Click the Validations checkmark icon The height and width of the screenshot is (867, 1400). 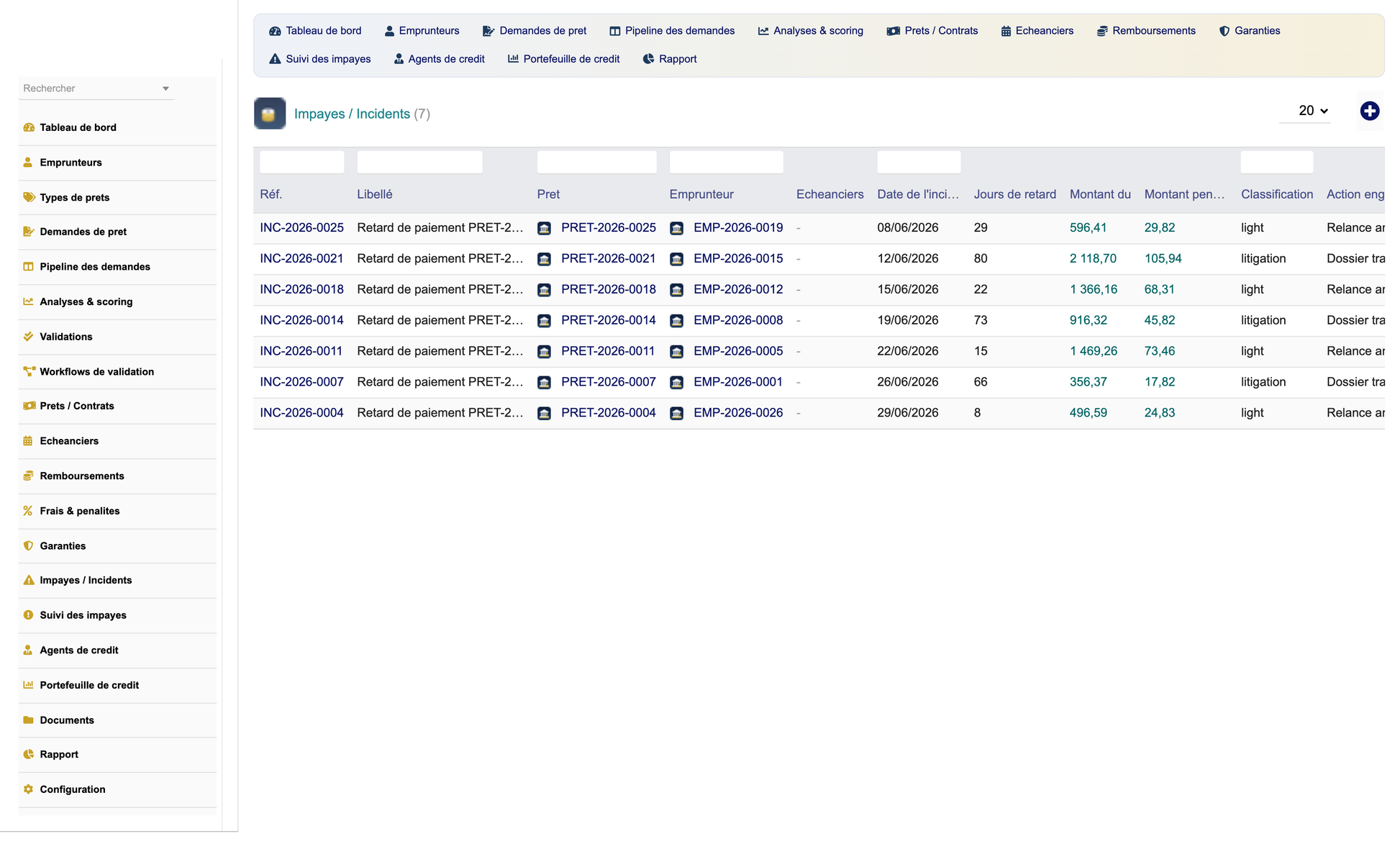29,336
